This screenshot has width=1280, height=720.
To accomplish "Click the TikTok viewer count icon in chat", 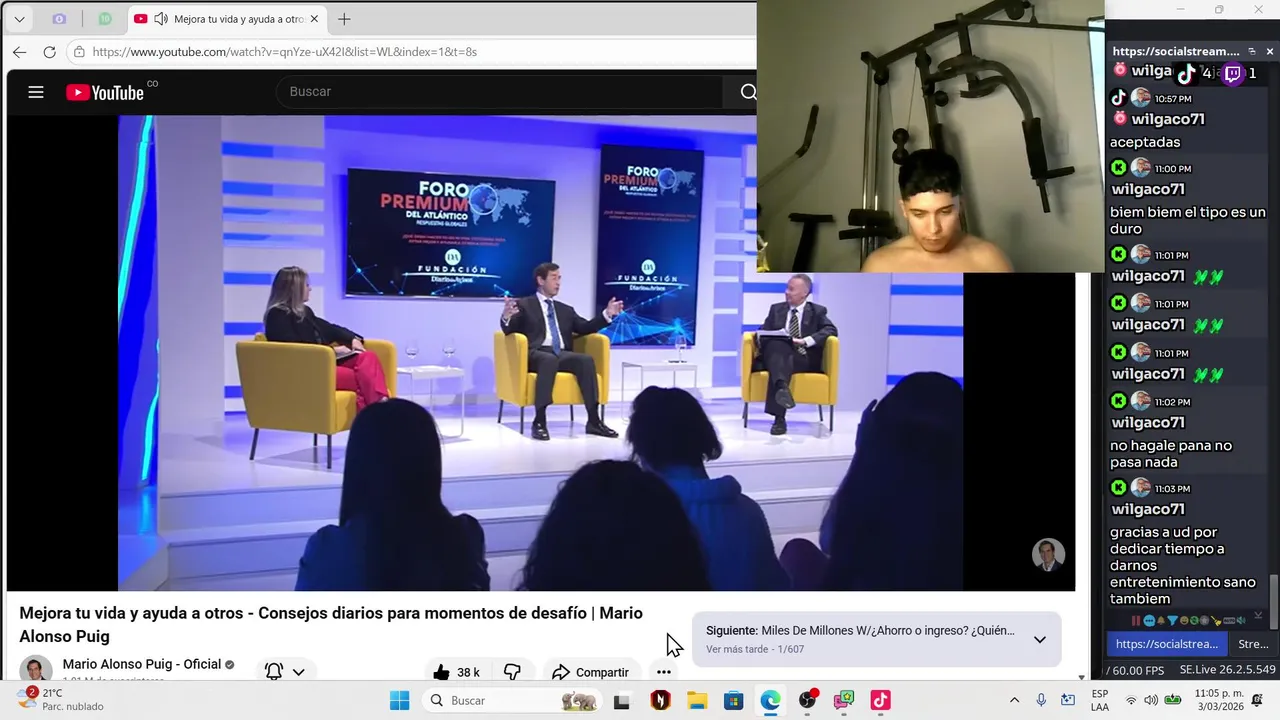I will pyautogui.click(x=1185, y=73).
